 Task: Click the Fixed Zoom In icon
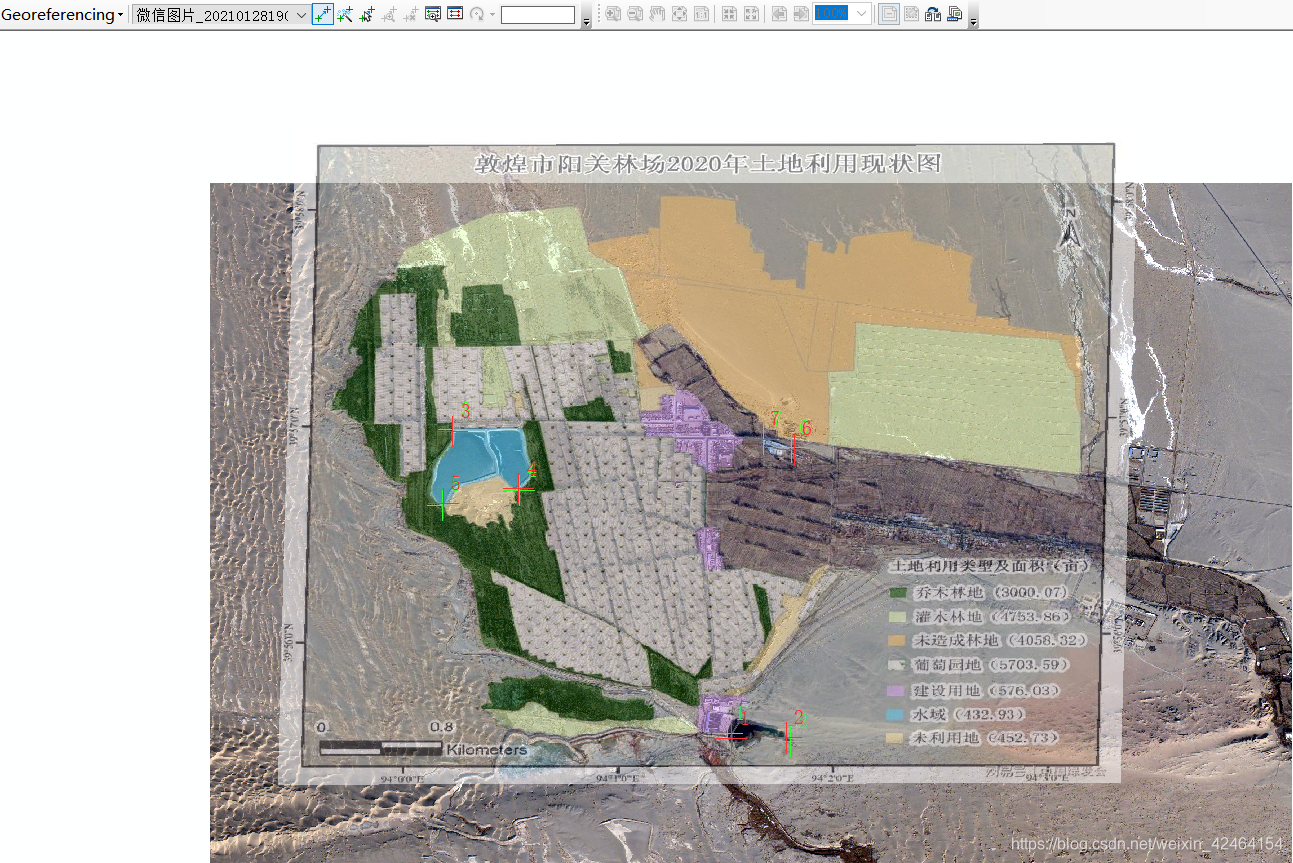click(729, 14)
